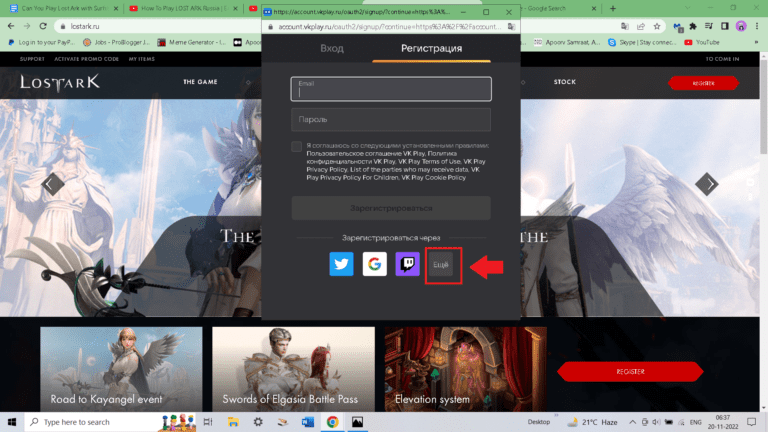Expand more sign-up options with Ещё button
Screen dimensions: 768x432
click(442, 265)
